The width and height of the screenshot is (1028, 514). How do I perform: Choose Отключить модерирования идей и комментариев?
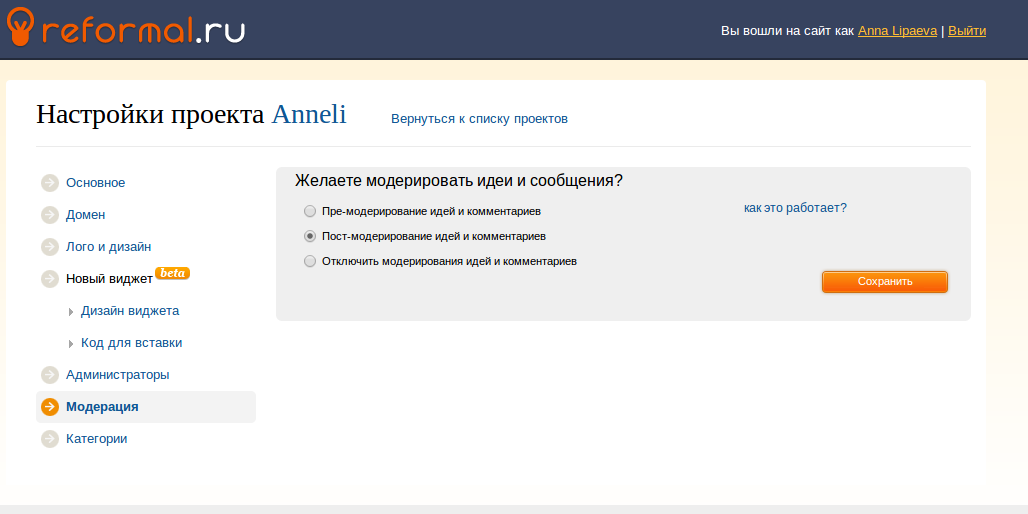310,261
